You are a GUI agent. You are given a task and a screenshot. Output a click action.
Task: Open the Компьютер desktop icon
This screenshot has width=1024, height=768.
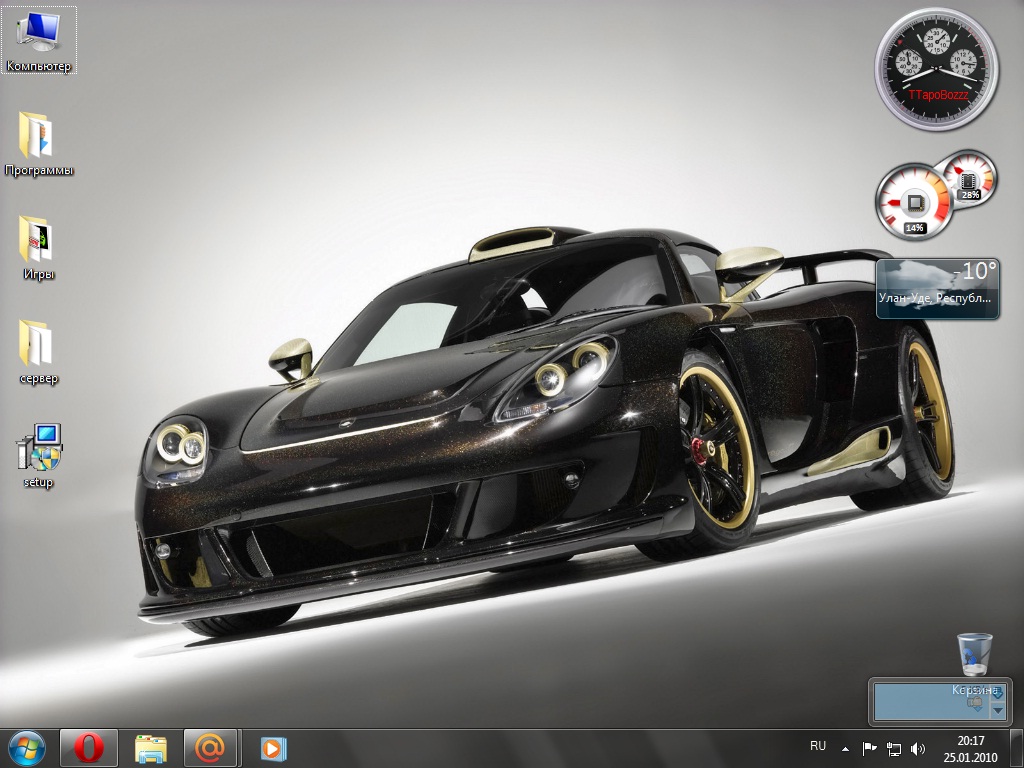point(39,37)
